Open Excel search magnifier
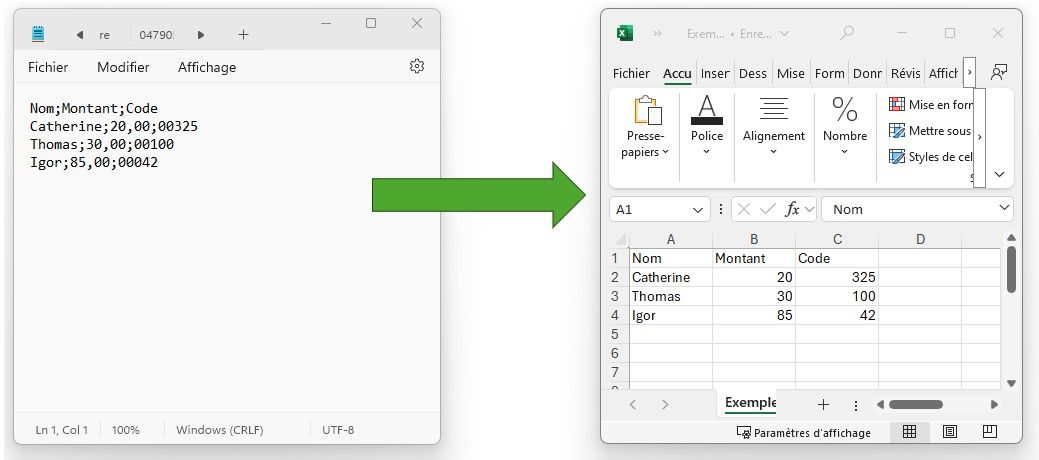The width and height of the screenshot is (1039, 460). click(847, 33)
